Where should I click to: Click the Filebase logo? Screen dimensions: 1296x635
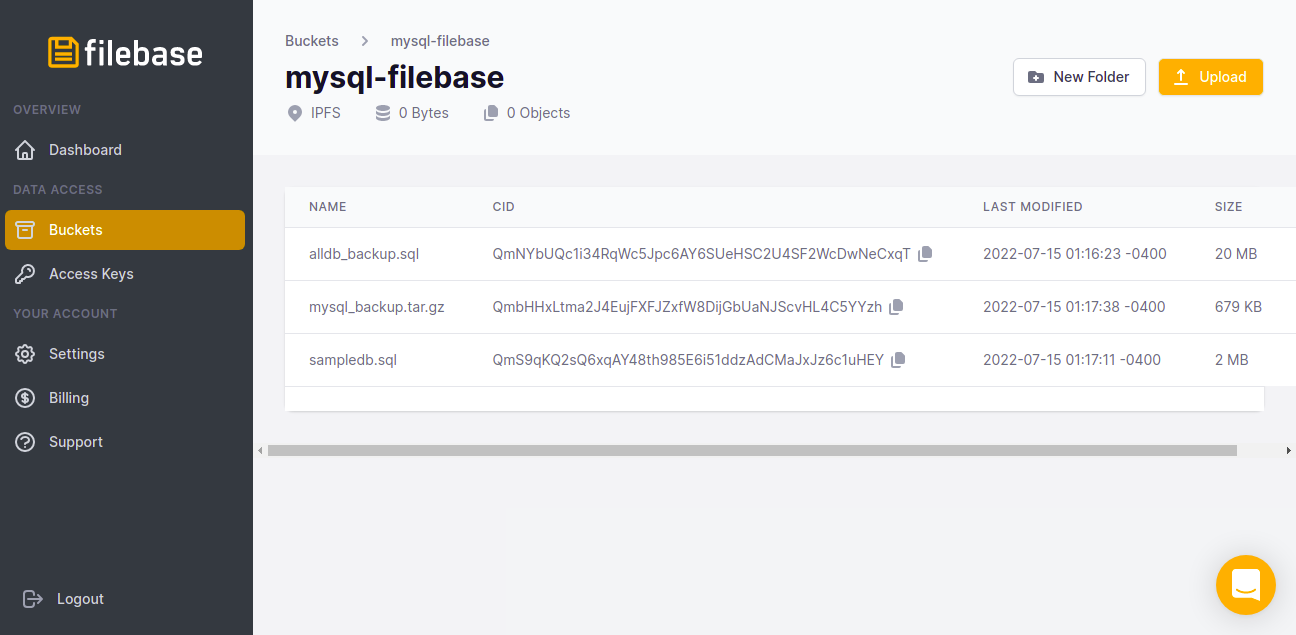pos(126,52)
